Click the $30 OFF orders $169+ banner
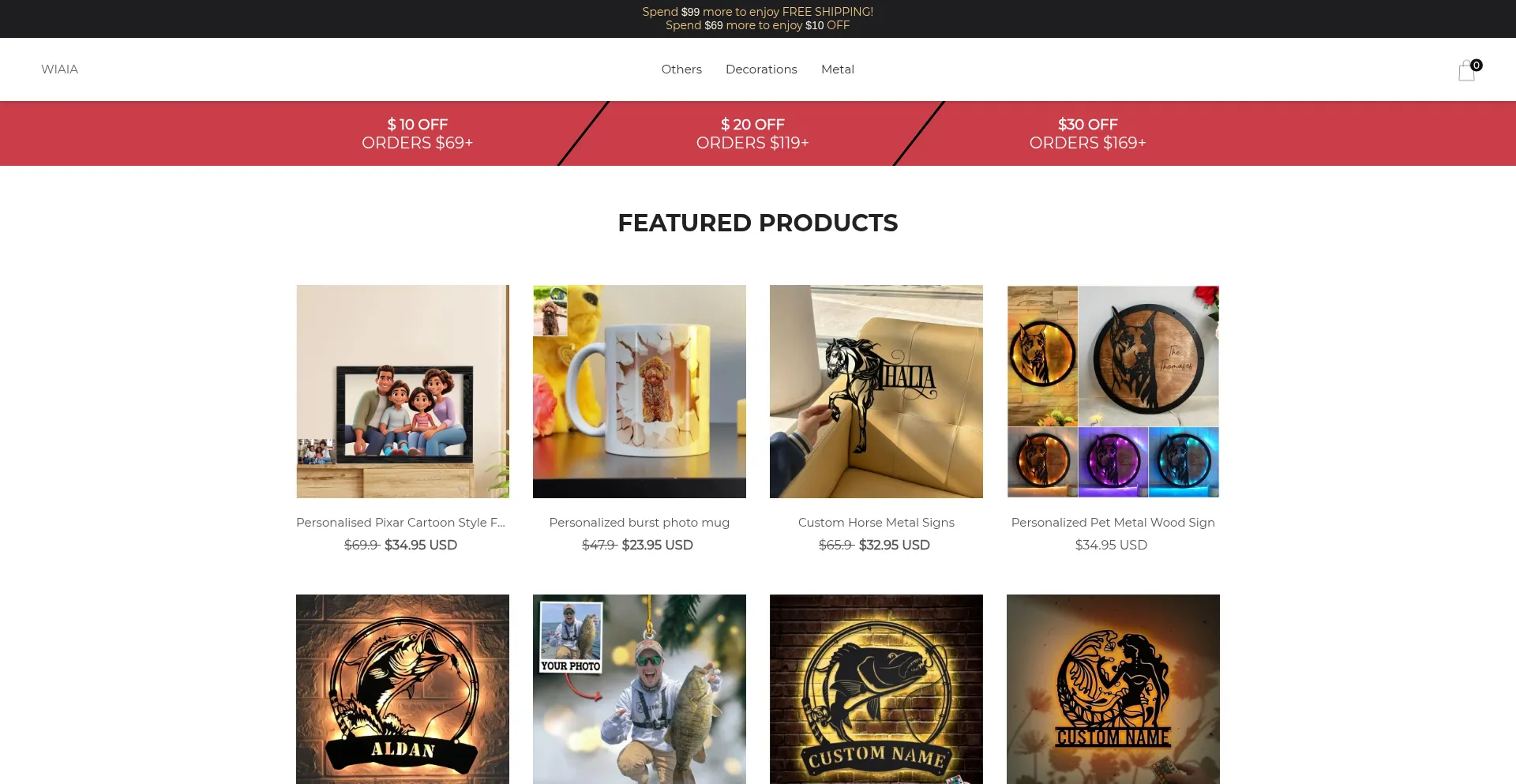1516x784 pixels. pos(1087,133)
